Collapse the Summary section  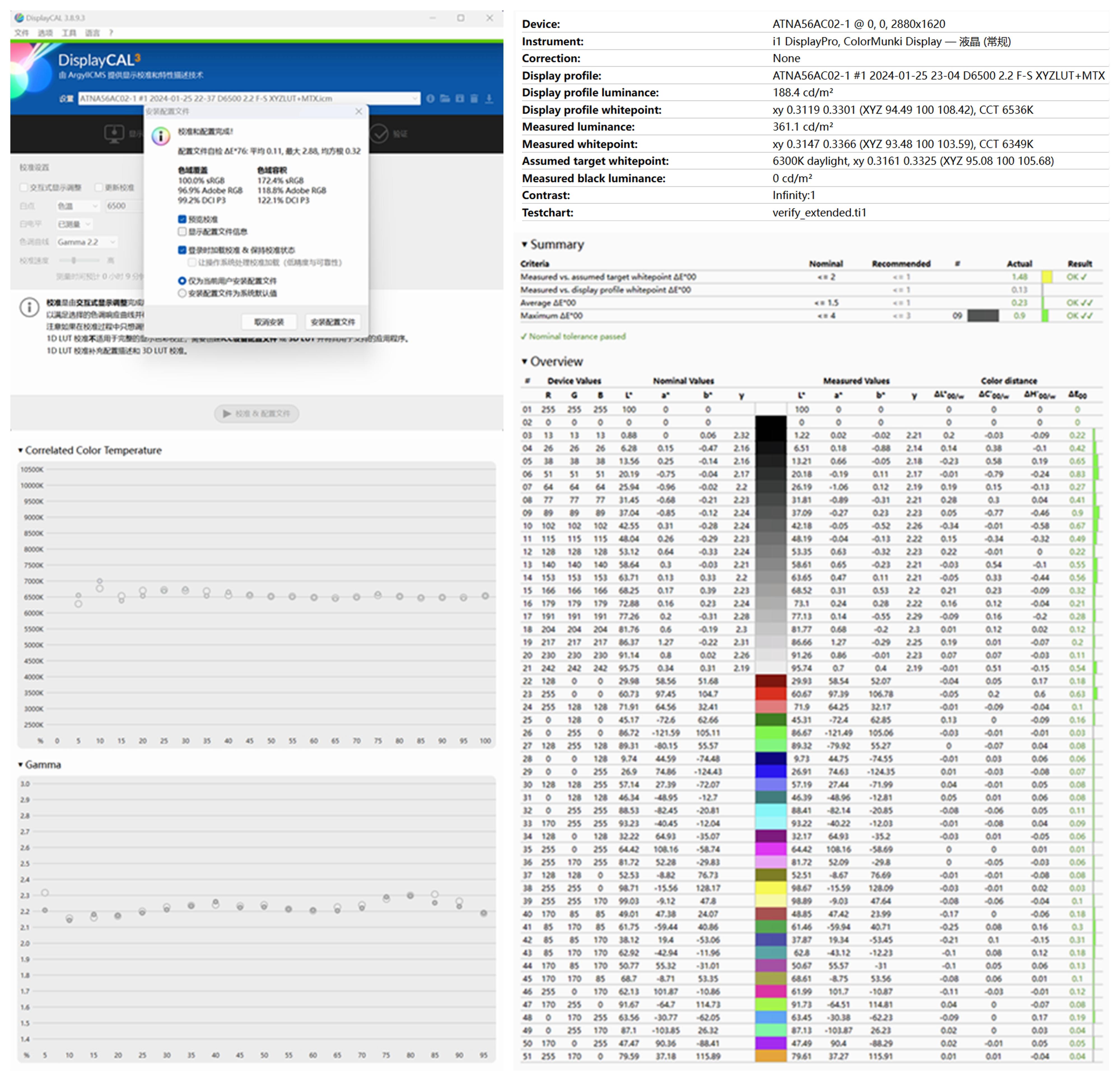tap(524, 245)
